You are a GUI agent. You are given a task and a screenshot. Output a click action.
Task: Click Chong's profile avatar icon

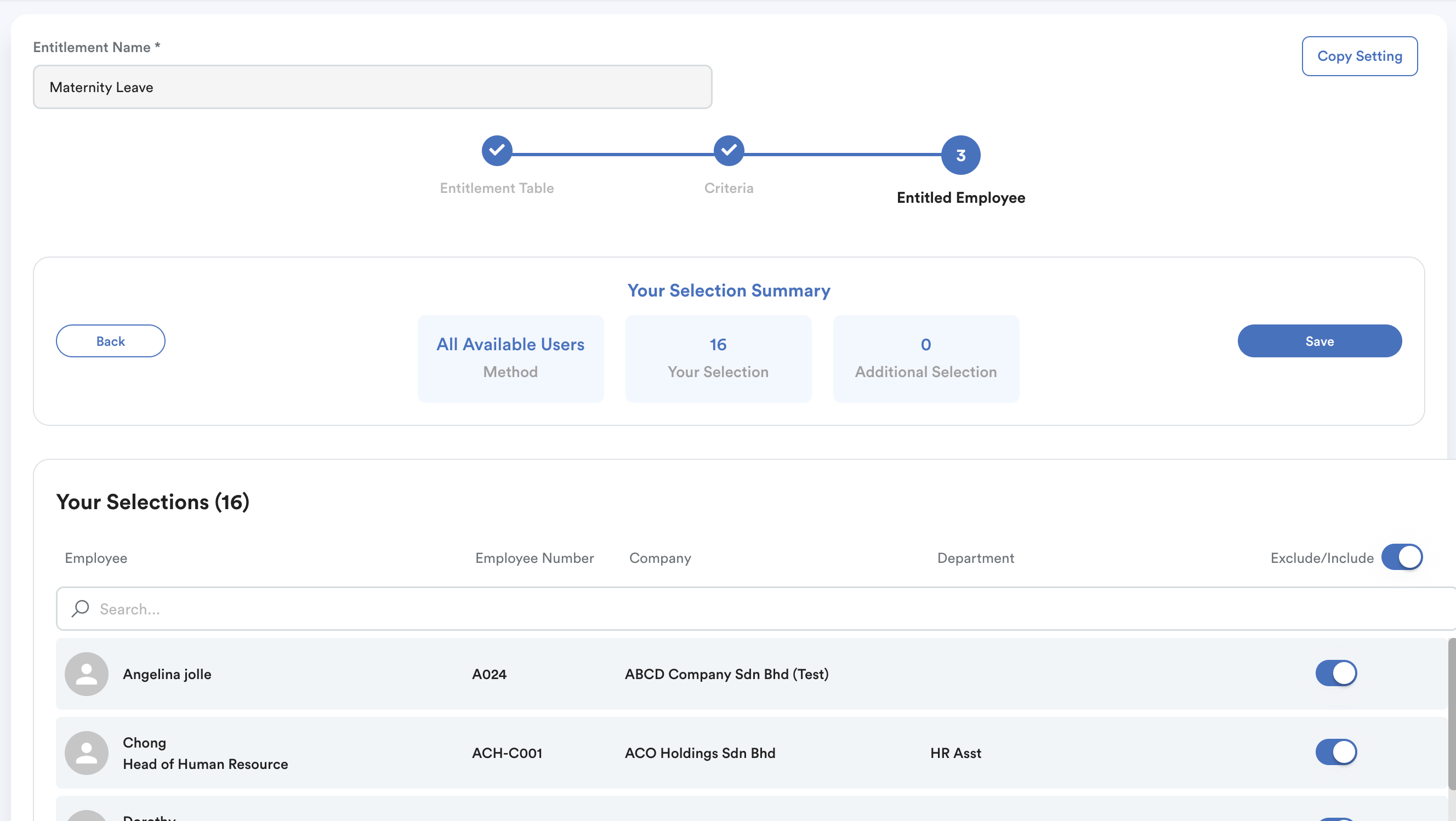point(87,752)
